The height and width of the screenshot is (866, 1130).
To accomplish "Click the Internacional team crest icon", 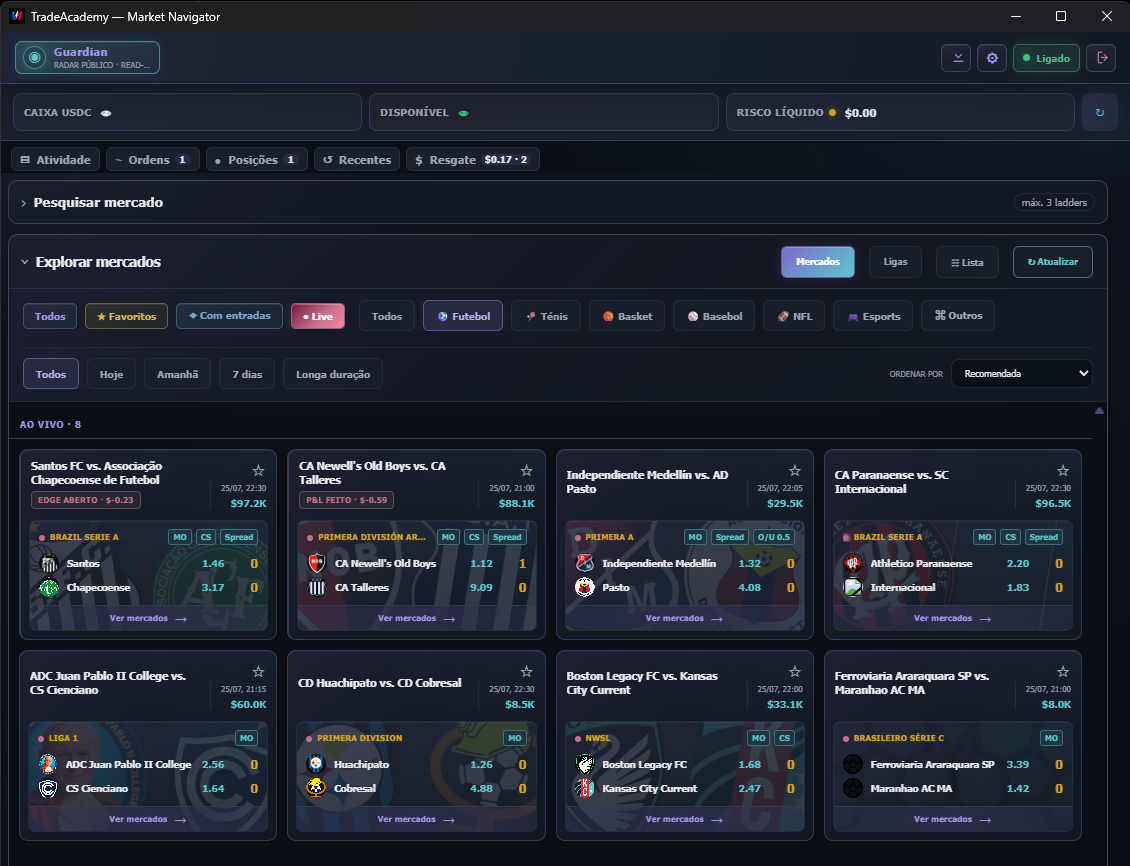I will click(853, 588).
